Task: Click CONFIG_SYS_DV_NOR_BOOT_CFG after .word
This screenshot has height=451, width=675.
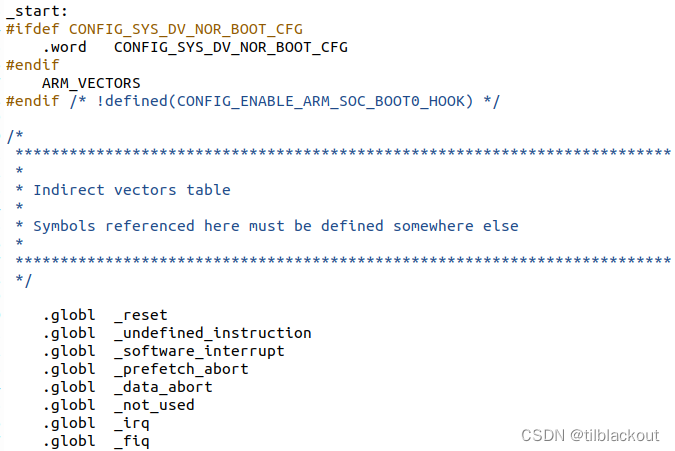Action: (x=231, y=47)
